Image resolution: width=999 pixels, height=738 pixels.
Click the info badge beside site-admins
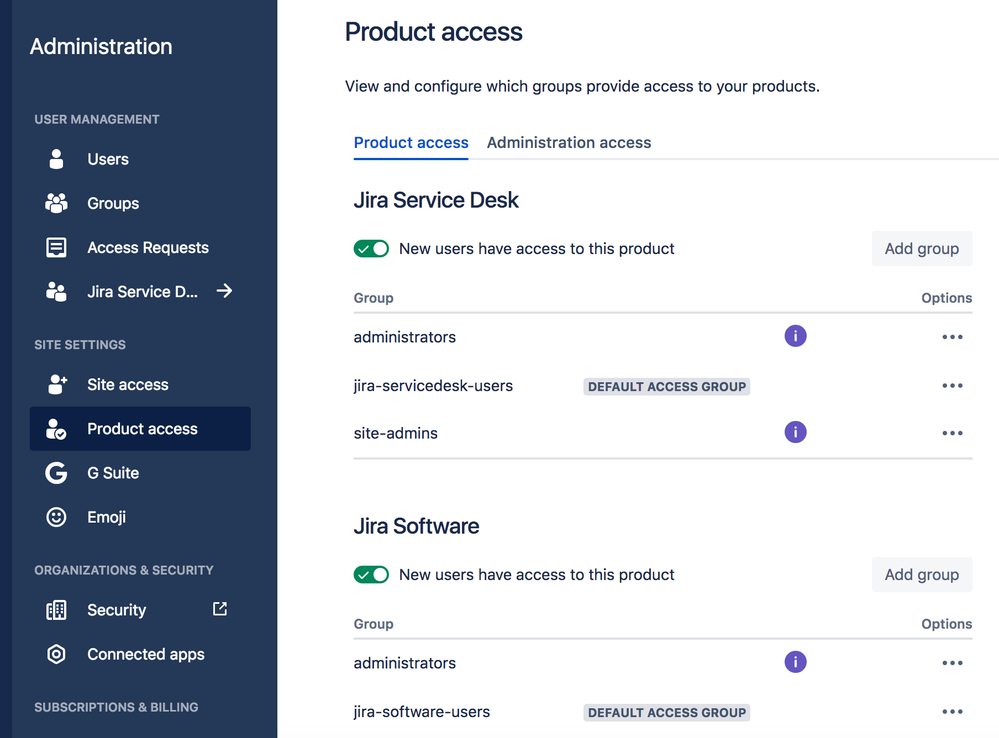[x=795, y=432]
